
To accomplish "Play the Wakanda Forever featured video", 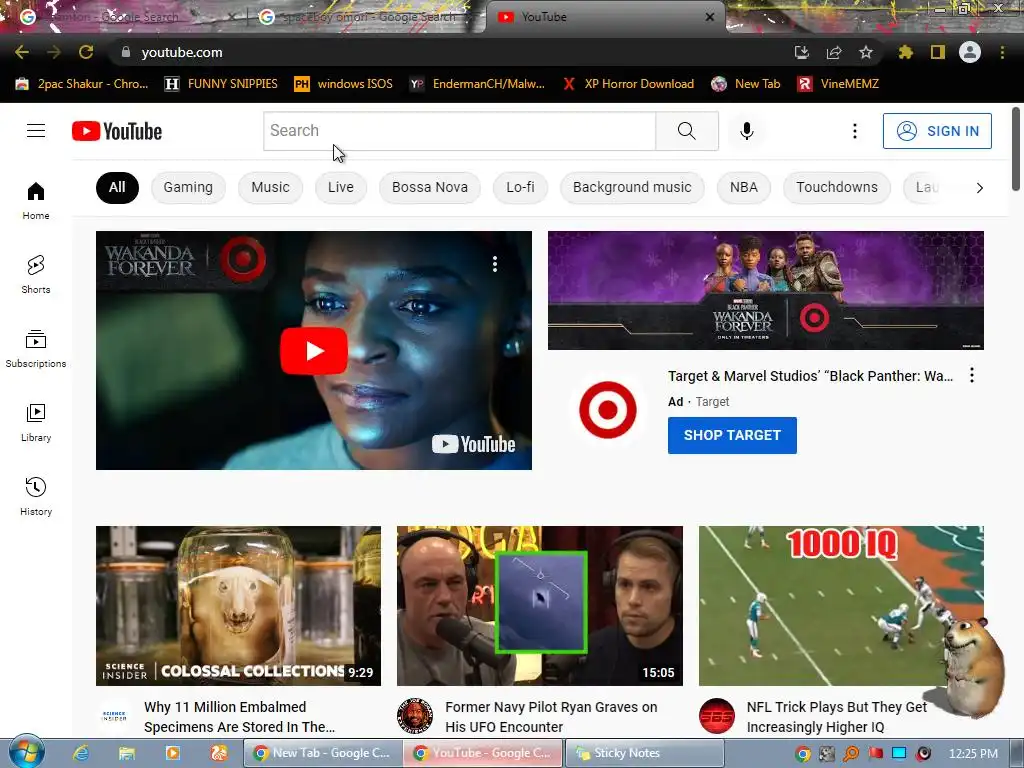I will click(x=314, y=351).
